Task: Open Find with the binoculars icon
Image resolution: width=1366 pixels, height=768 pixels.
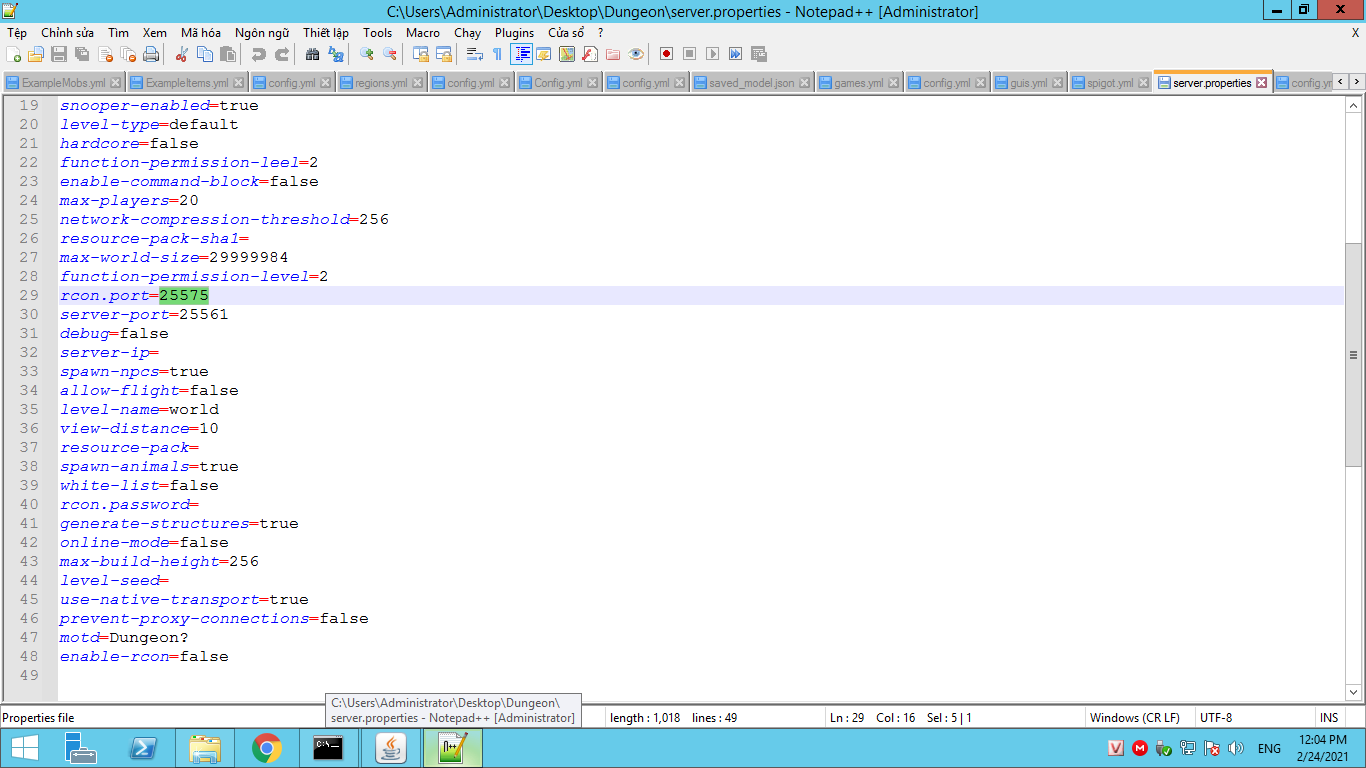Action: click(313, 54)
